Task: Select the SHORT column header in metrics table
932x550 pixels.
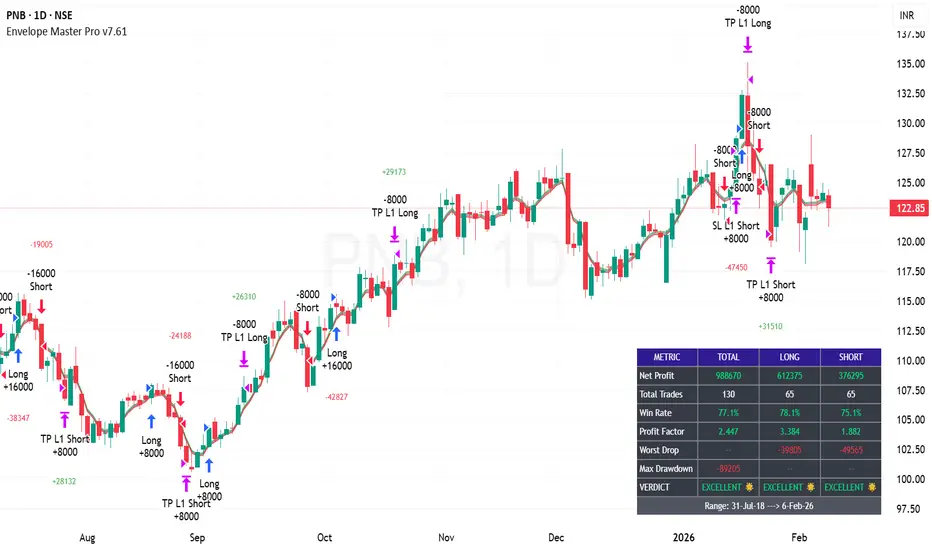Action: (x=850, y=357)
